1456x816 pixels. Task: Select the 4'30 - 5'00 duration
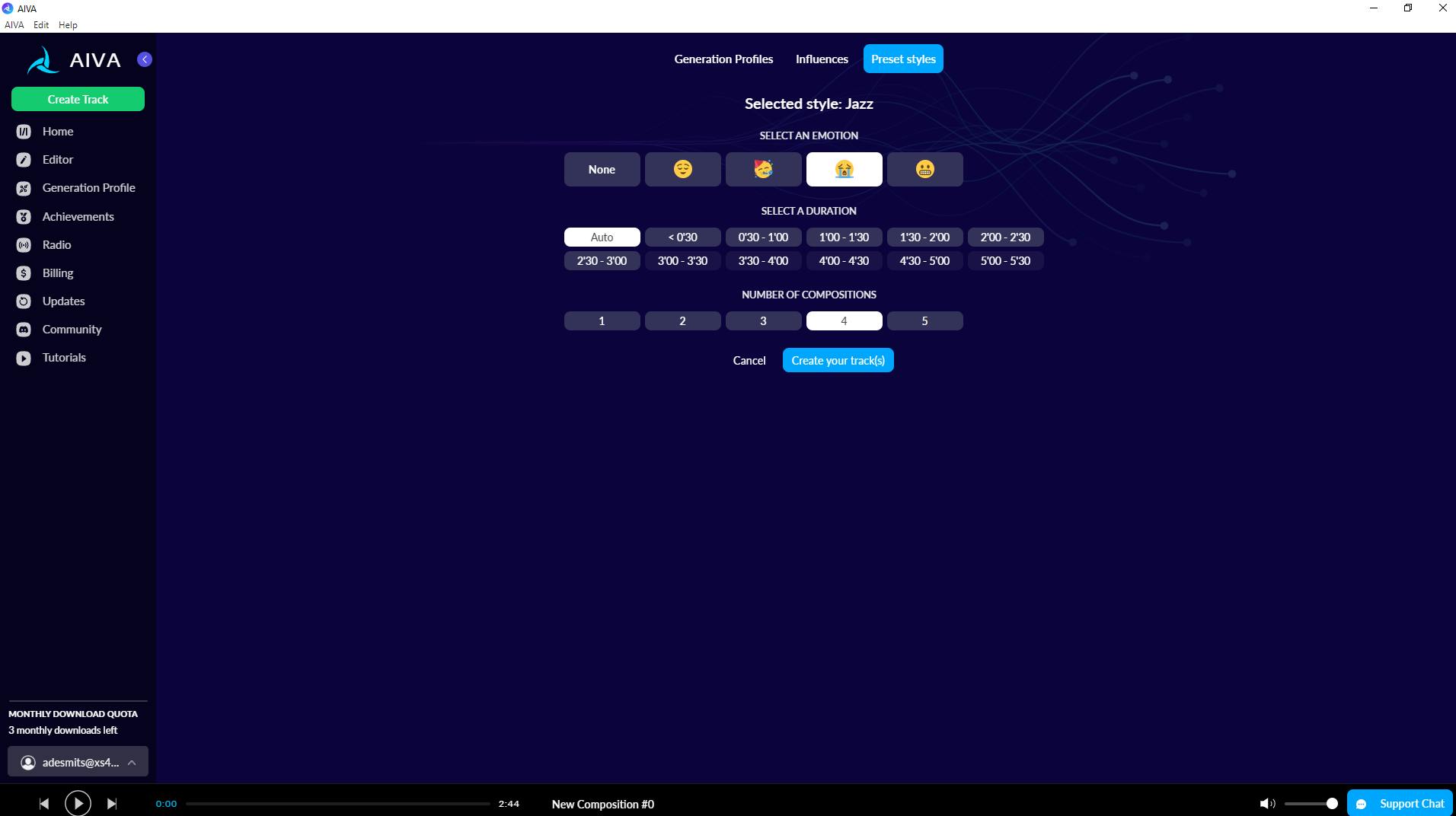coord(924,261)
